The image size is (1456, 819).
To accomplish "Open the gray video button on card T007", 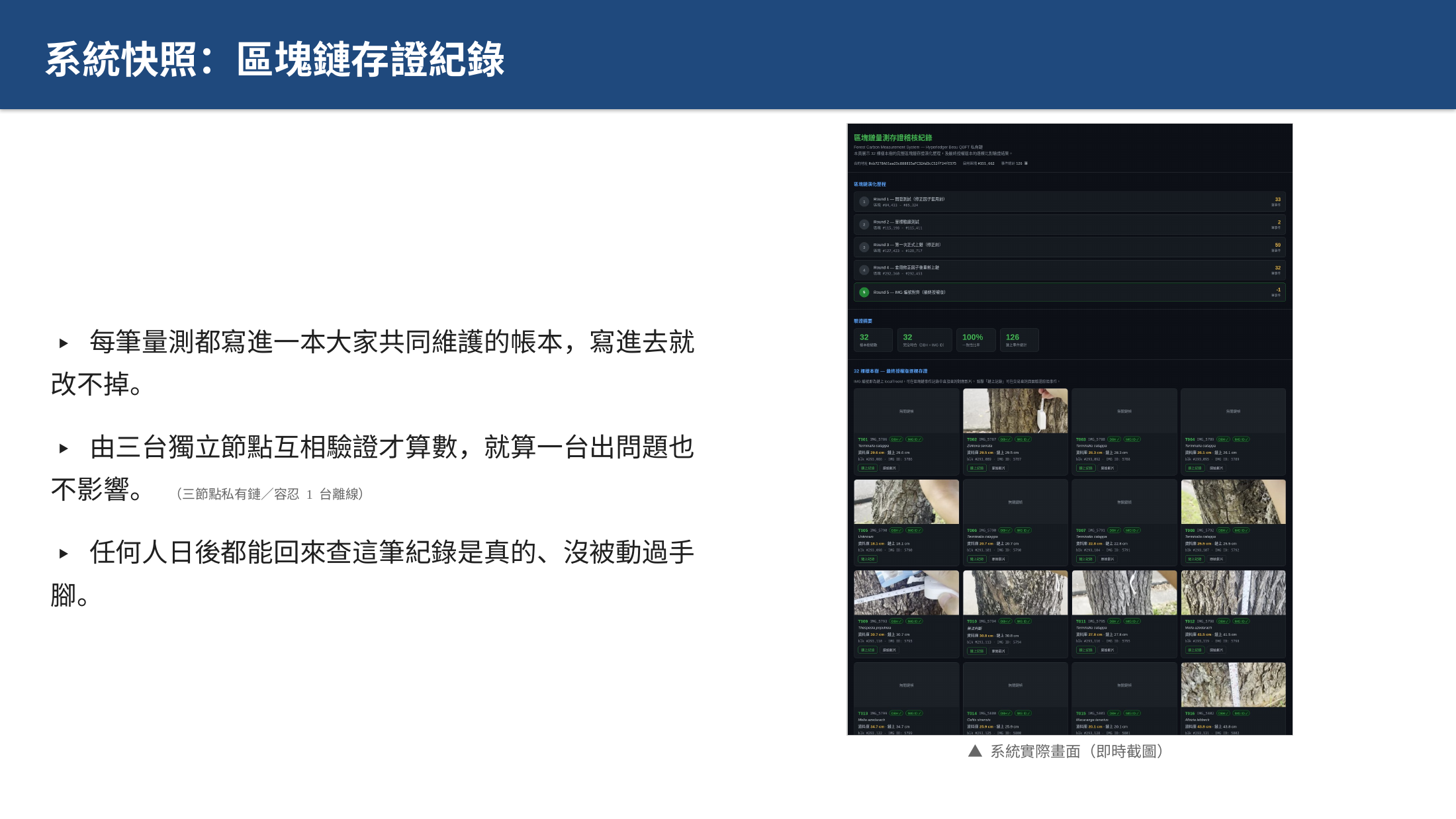I will click(x=1107, y=559).
